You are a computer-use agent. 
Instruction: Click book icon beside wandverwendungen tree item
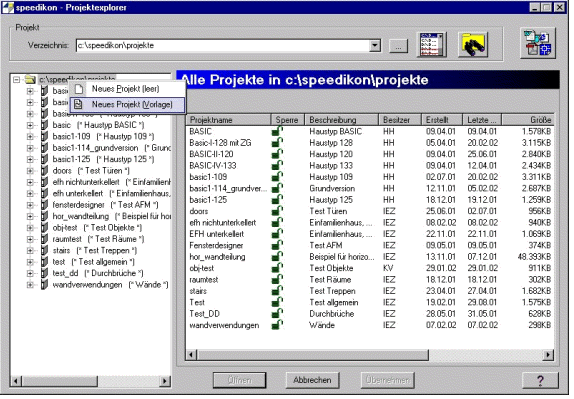(44, 284)
